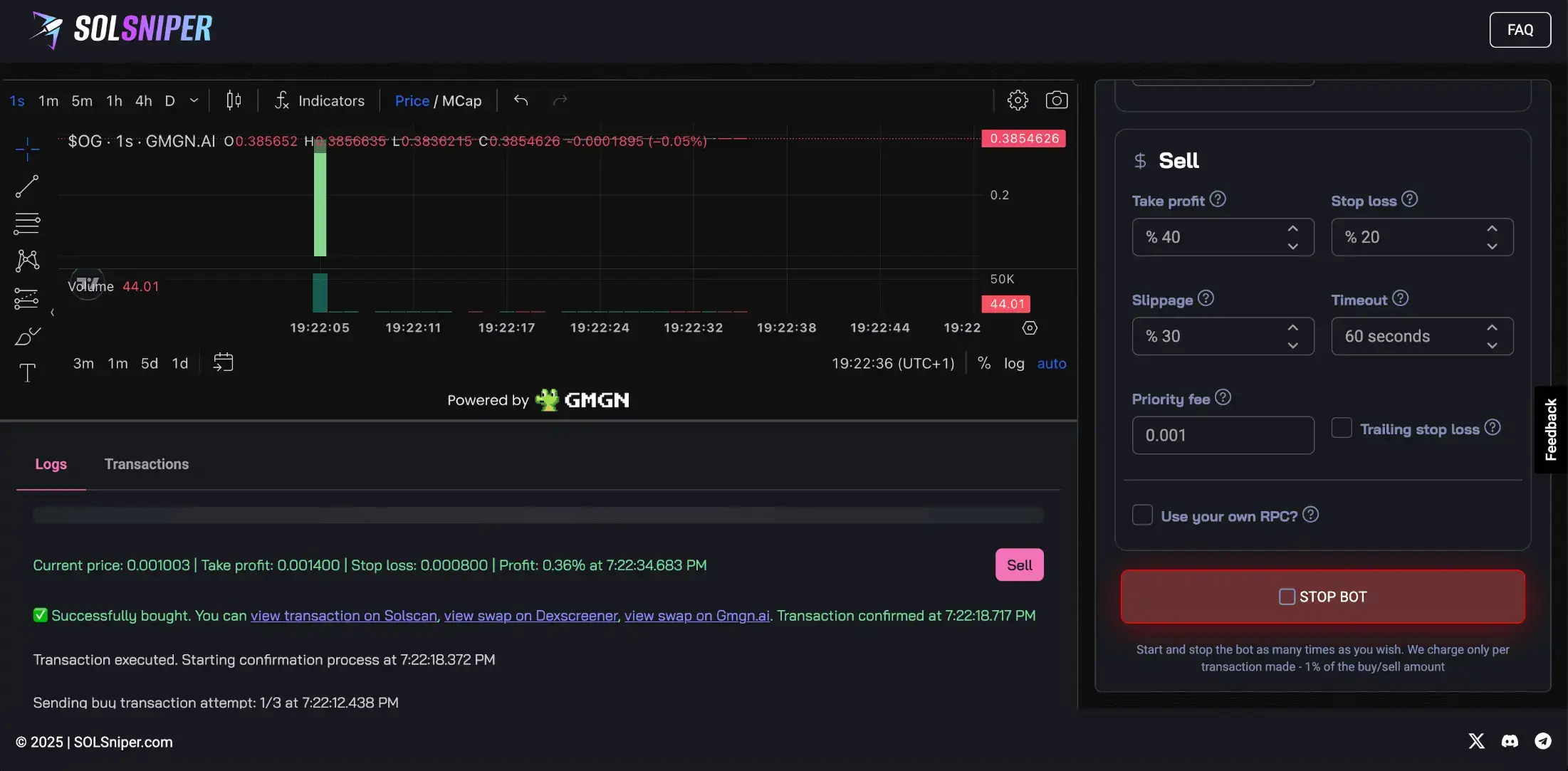This screenshot has height=771, width=1568.
Task: Expand the timeframe dropdown chevron next to D
Action: click(x=194, y=100)
